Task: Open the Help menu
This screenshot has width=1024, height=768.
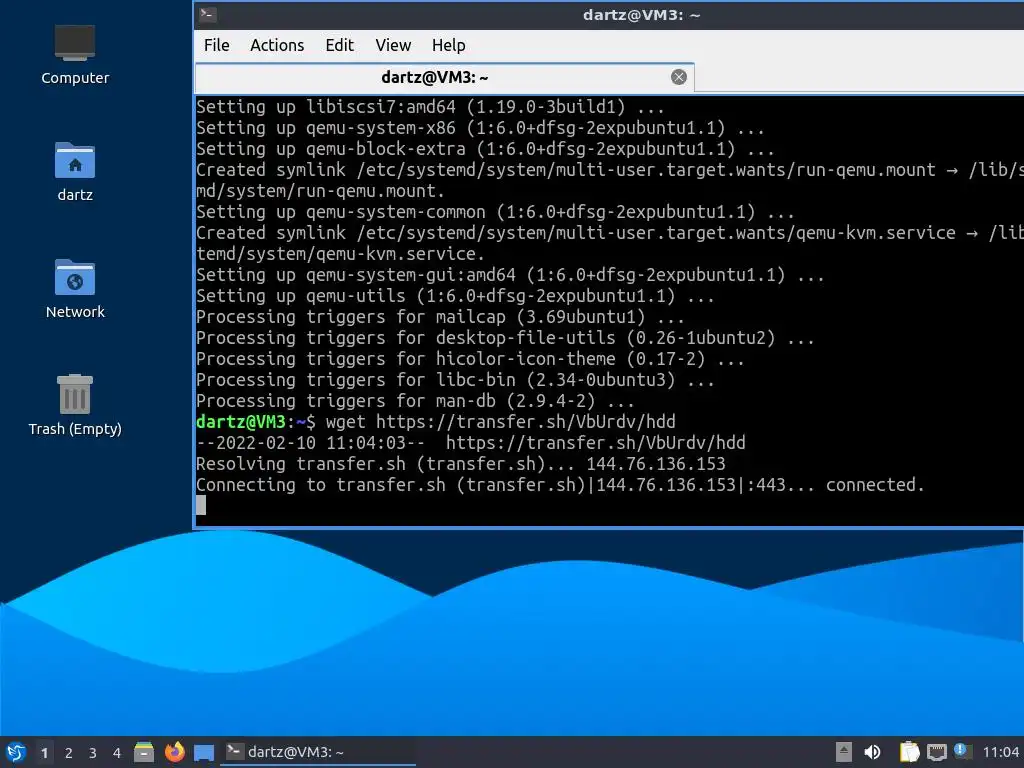Action: (449, 45)
